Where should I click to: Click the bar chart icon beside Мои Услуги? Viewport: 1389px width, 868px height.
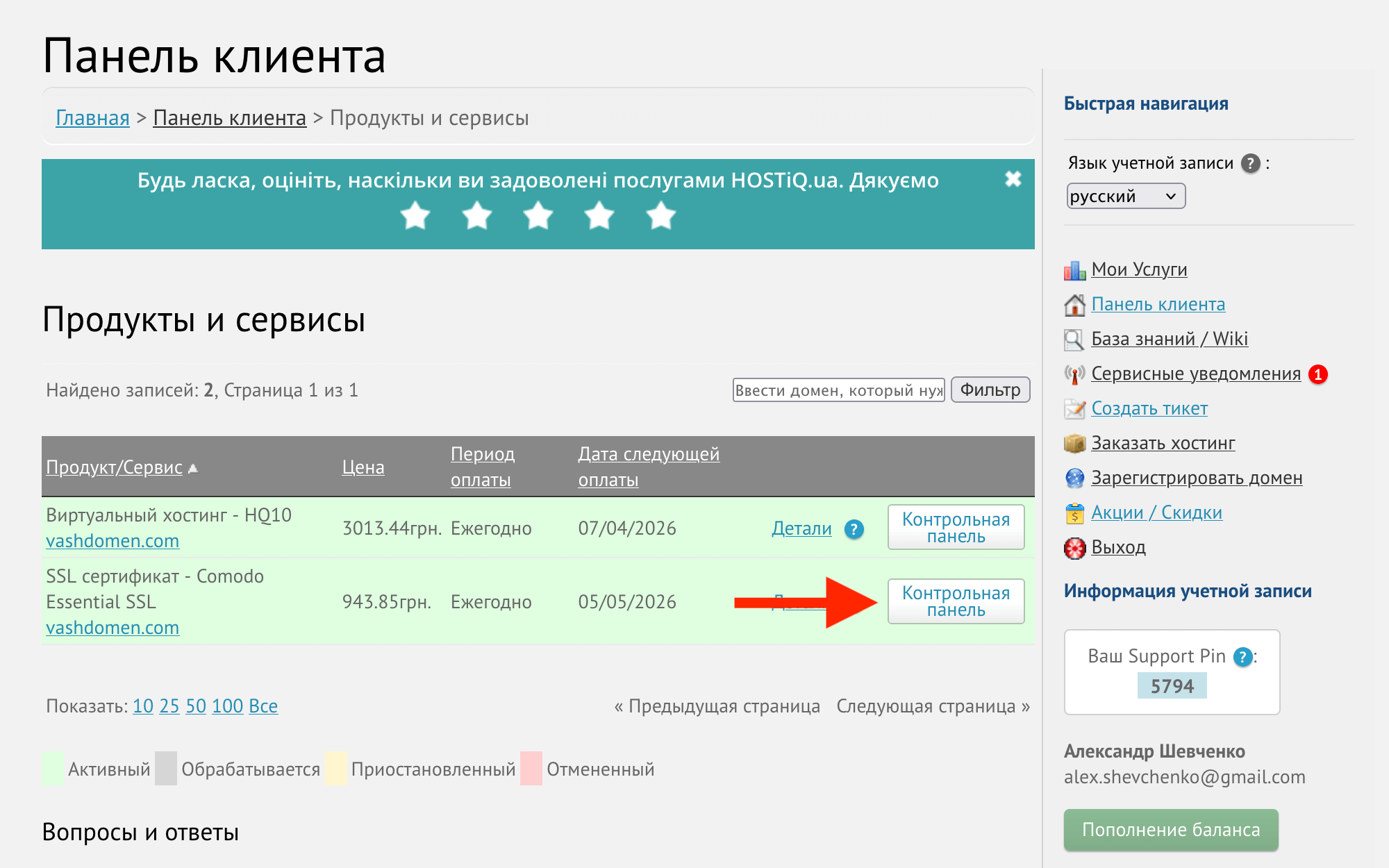(1074, 270)
